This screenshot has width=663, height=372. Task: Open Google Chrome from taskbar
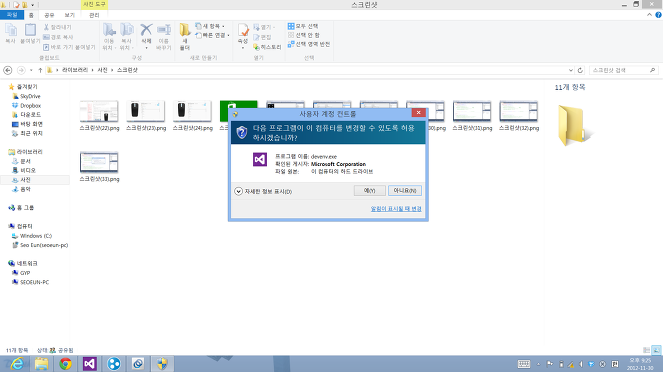point(65,364)
